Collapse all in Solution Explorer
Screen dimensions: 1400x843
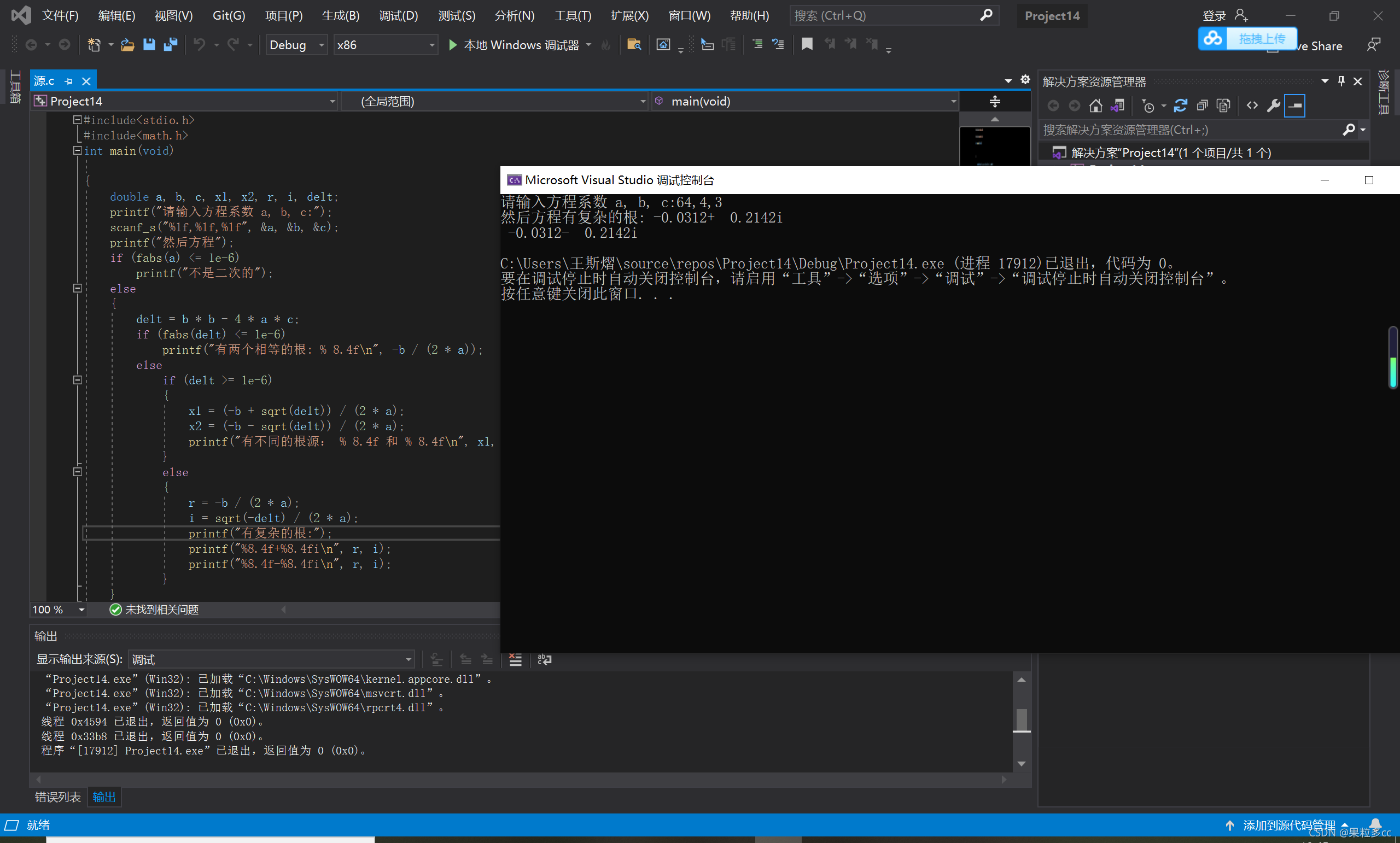pyautogui.click(x=1202, y=106)
